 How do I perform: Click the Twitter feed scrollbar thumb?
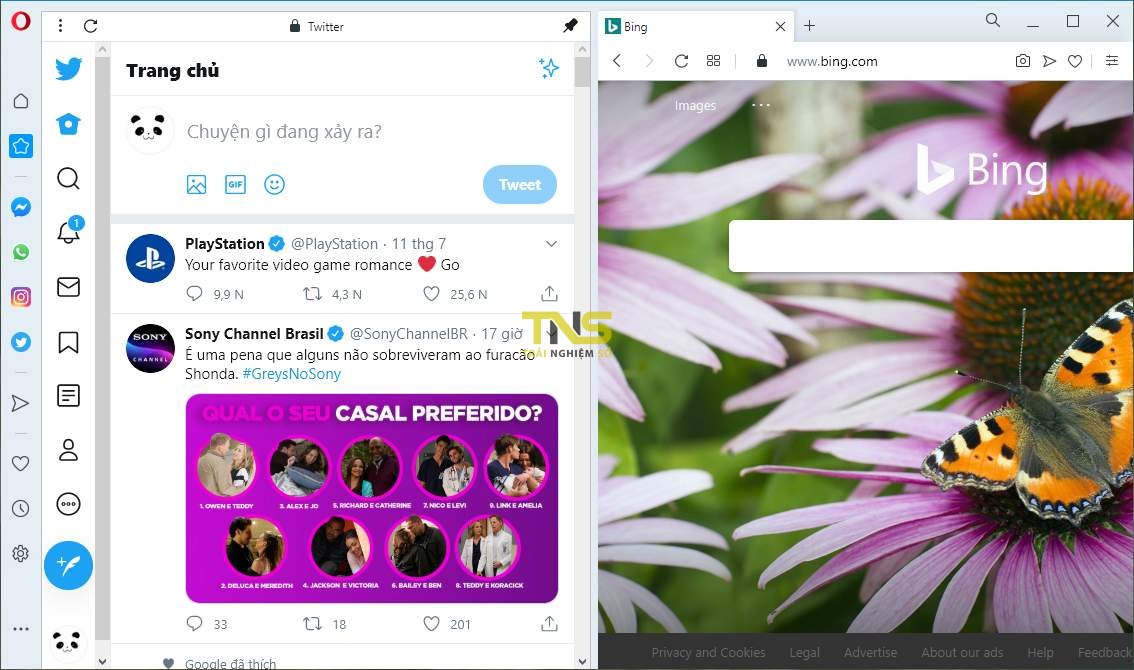(582, 72)
